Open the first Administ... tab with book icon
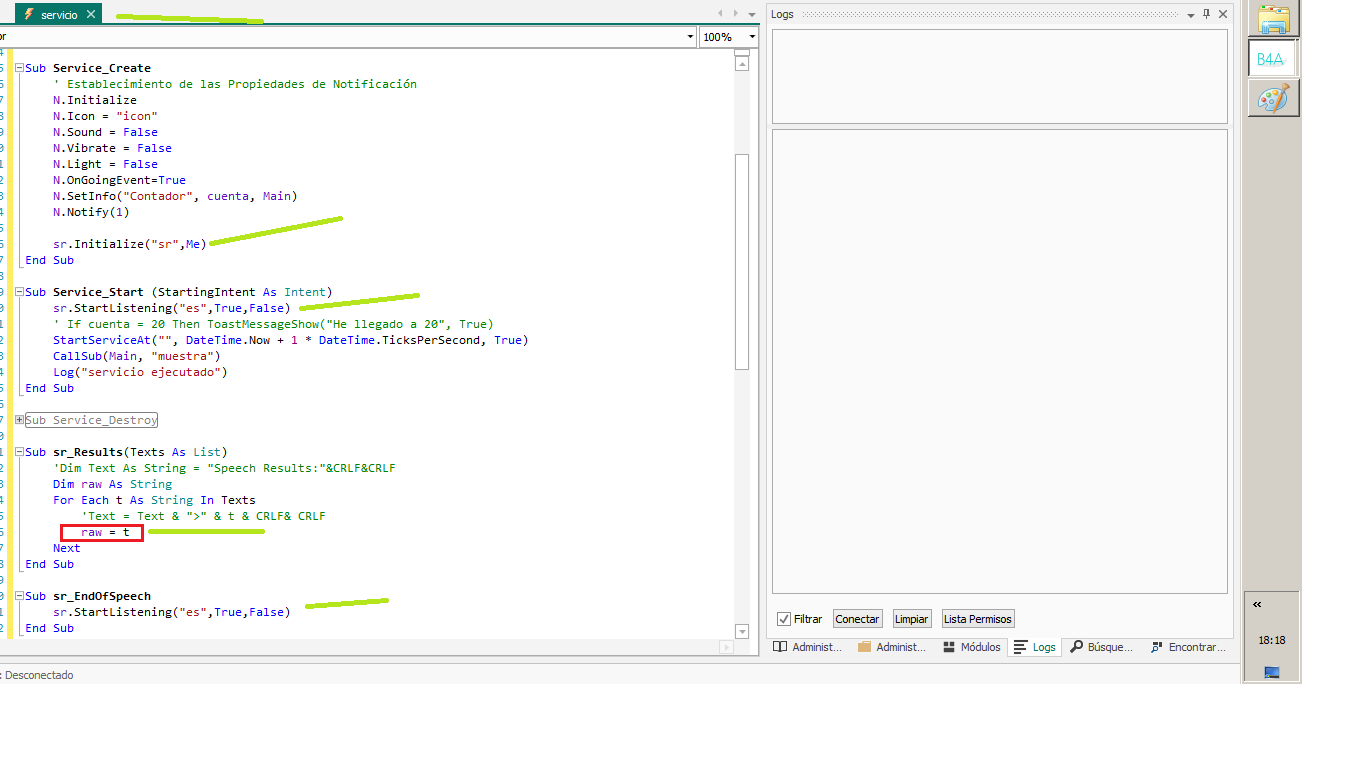 click(808, 647)
